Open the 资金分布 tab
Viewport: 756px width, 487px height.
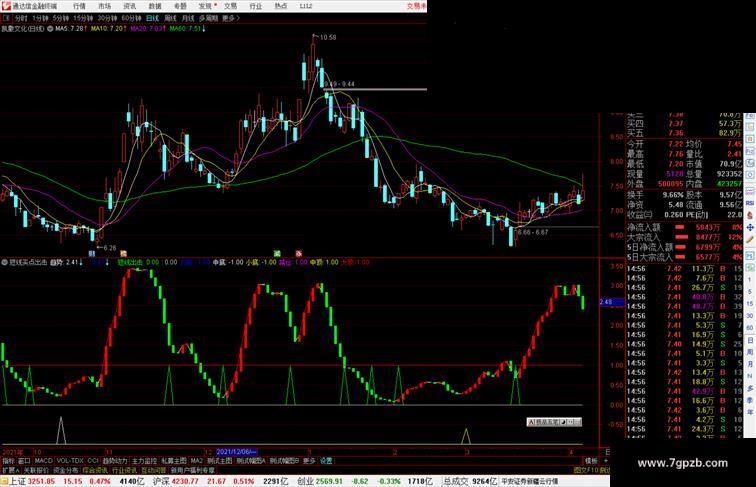coord(66,470)
